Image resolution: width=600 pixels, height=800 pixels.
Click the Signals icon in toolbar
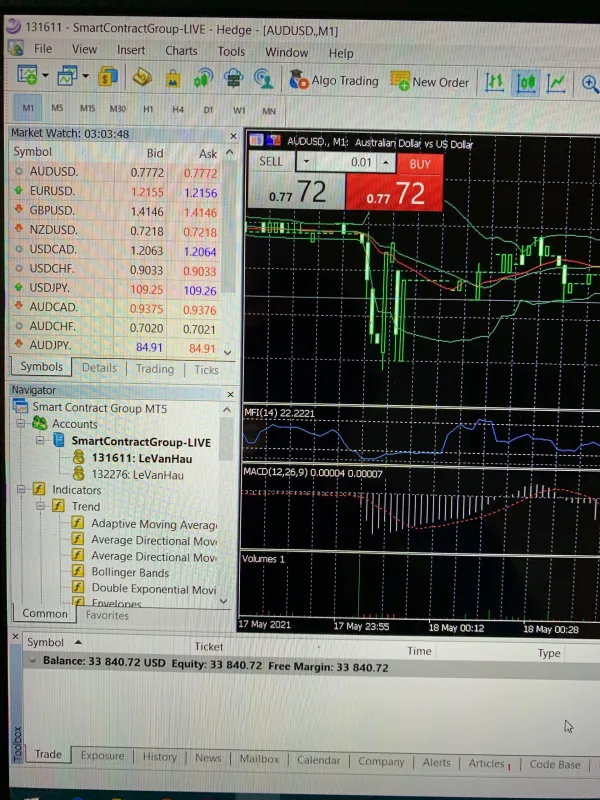pyautogui.click(x=203, y=78)
